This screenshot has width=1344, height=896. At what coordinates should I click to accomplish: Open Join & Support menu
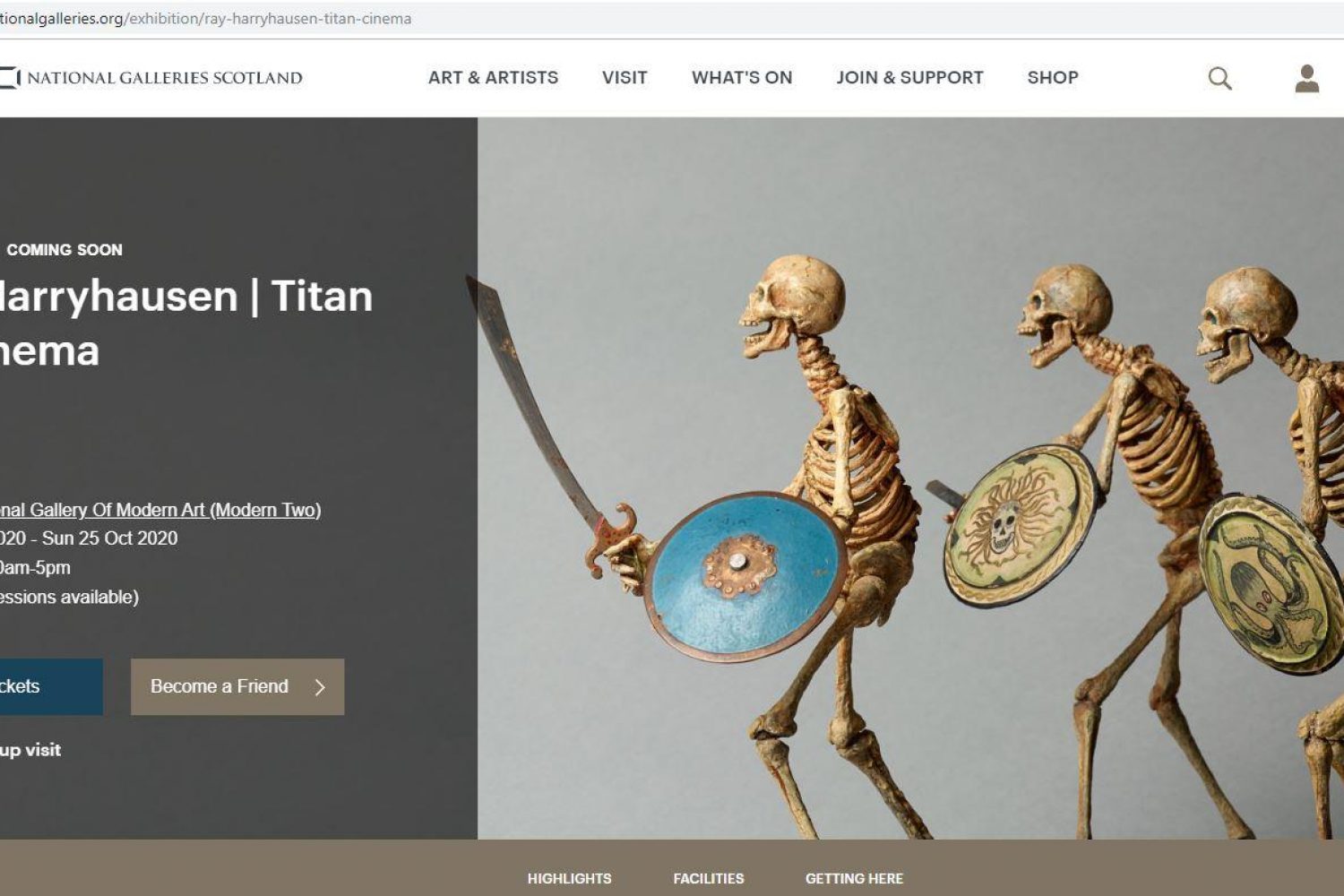point(909,78)
